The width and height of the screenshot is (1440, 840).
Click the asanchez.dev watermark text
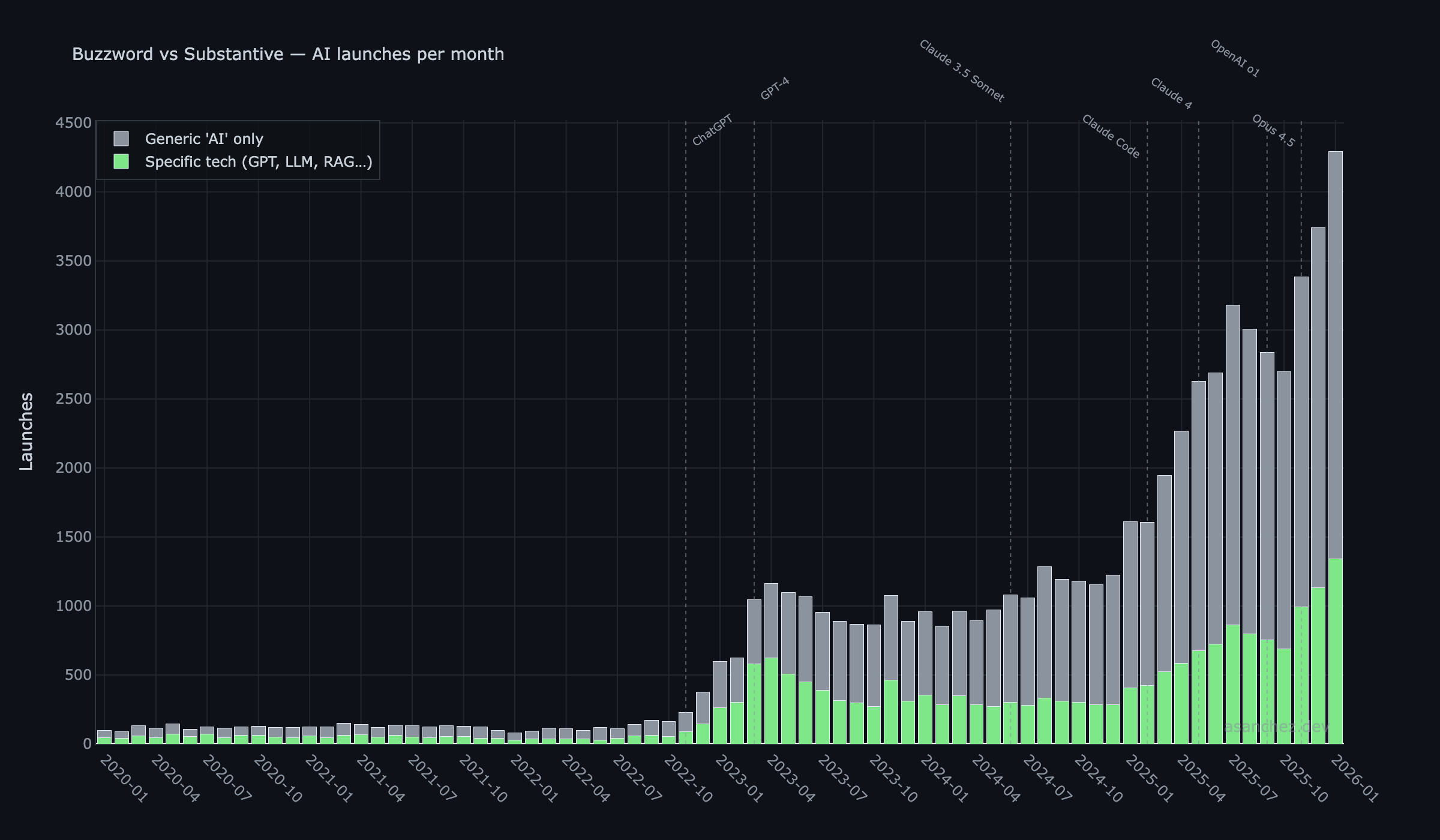point(1276,727)
